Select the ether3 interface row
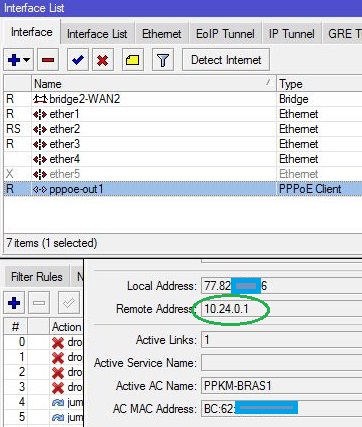Screen dimensions: 362x427 (183, 144)
